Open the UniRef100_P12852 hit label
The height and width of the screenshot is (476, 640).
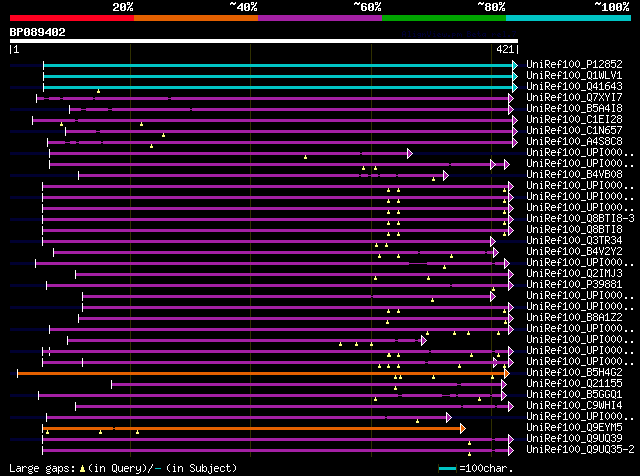[574, 65]
